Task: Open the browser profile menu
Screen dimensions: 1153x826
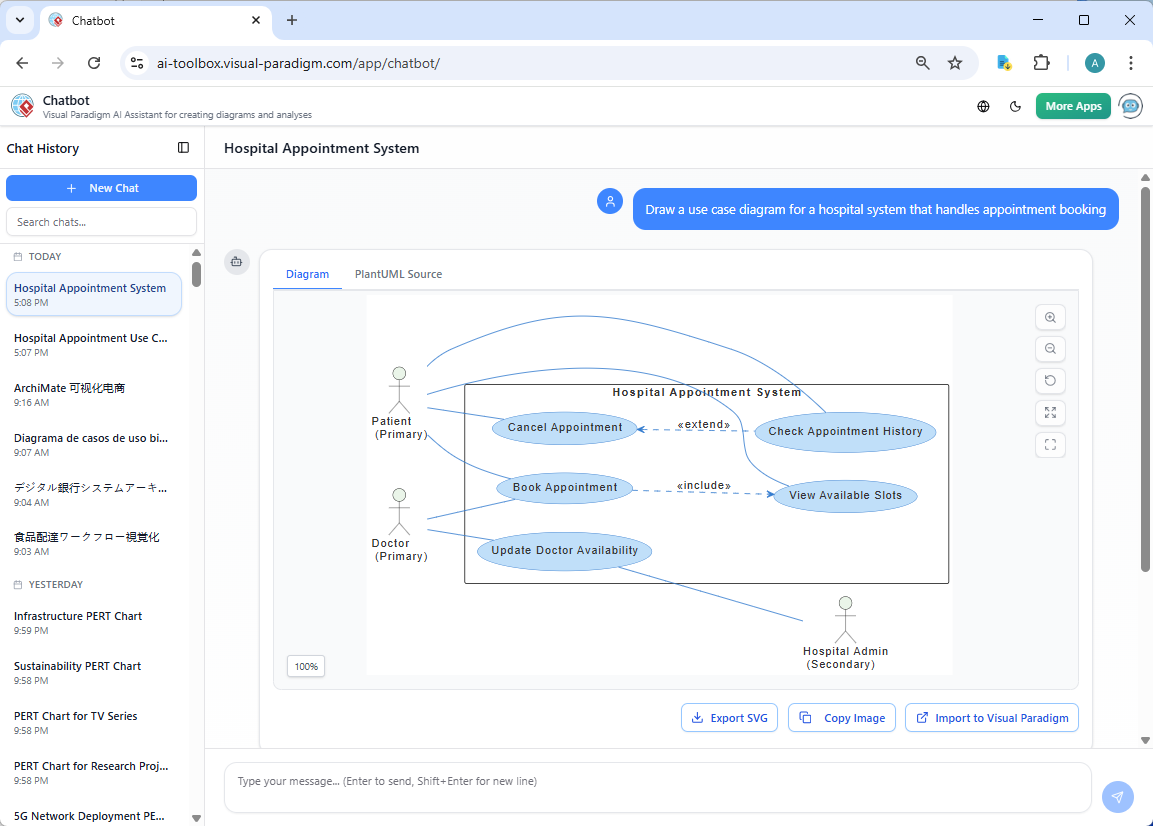Action: [1094, 62]
